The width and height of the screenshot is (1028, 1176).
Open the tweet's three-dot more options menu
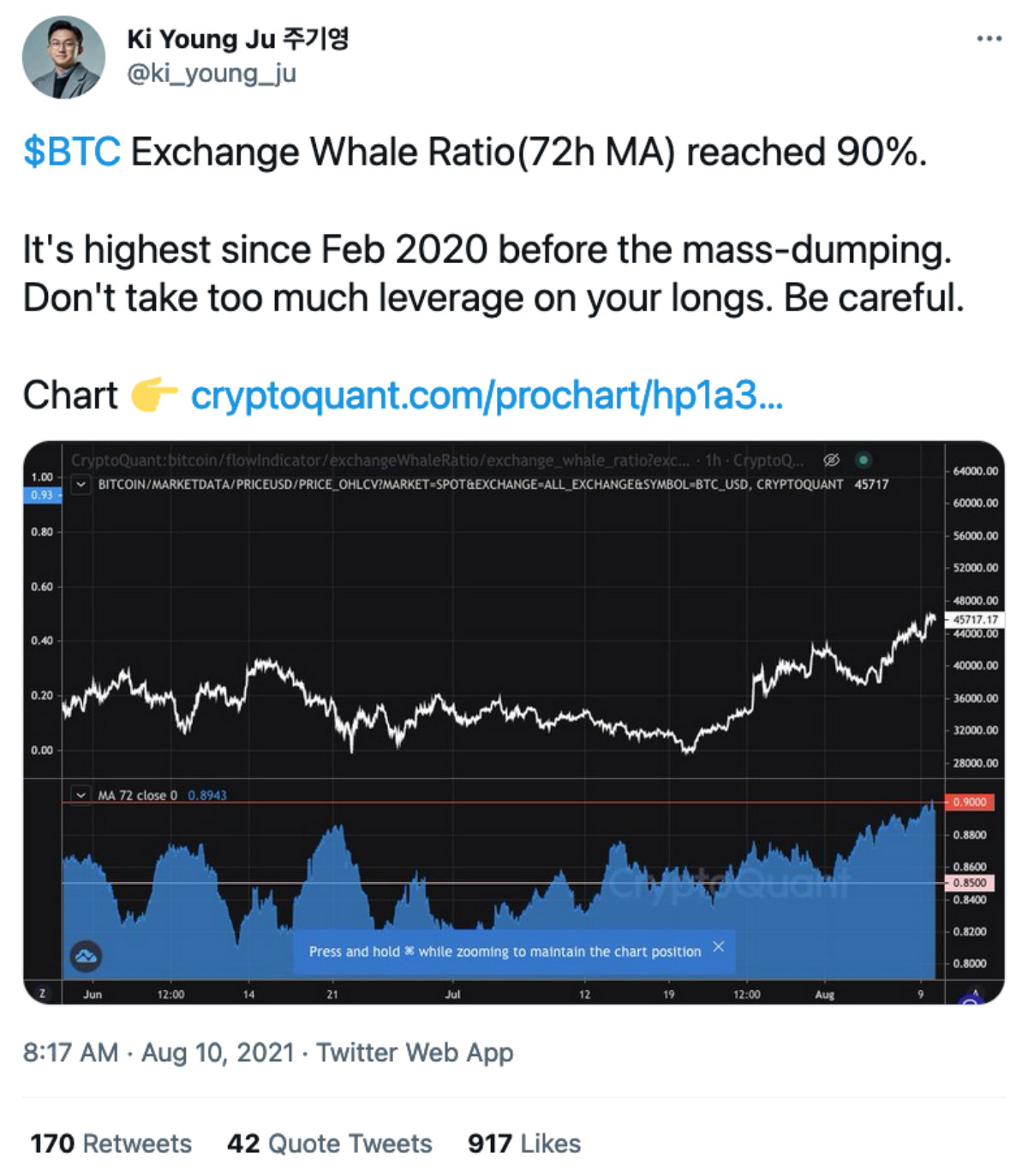(x=989, y=39)
